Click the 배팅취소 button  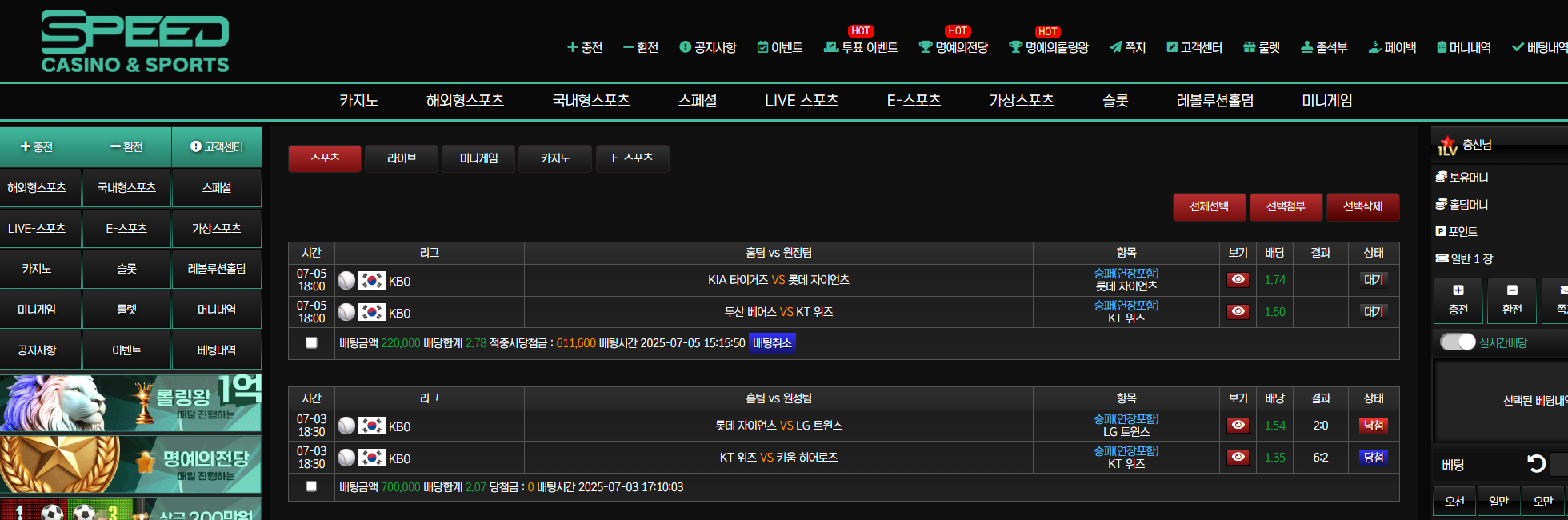tap(772, 343)
